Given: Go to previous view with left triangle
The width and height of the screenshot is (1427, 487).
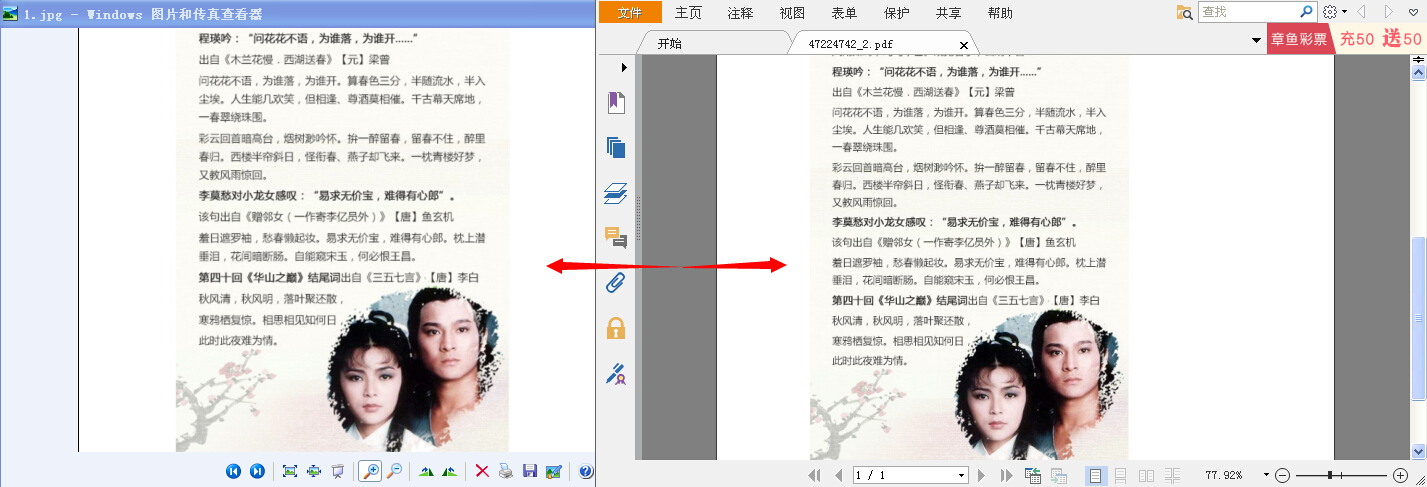Looking at the screenshot, I should tap(1361, 12).
